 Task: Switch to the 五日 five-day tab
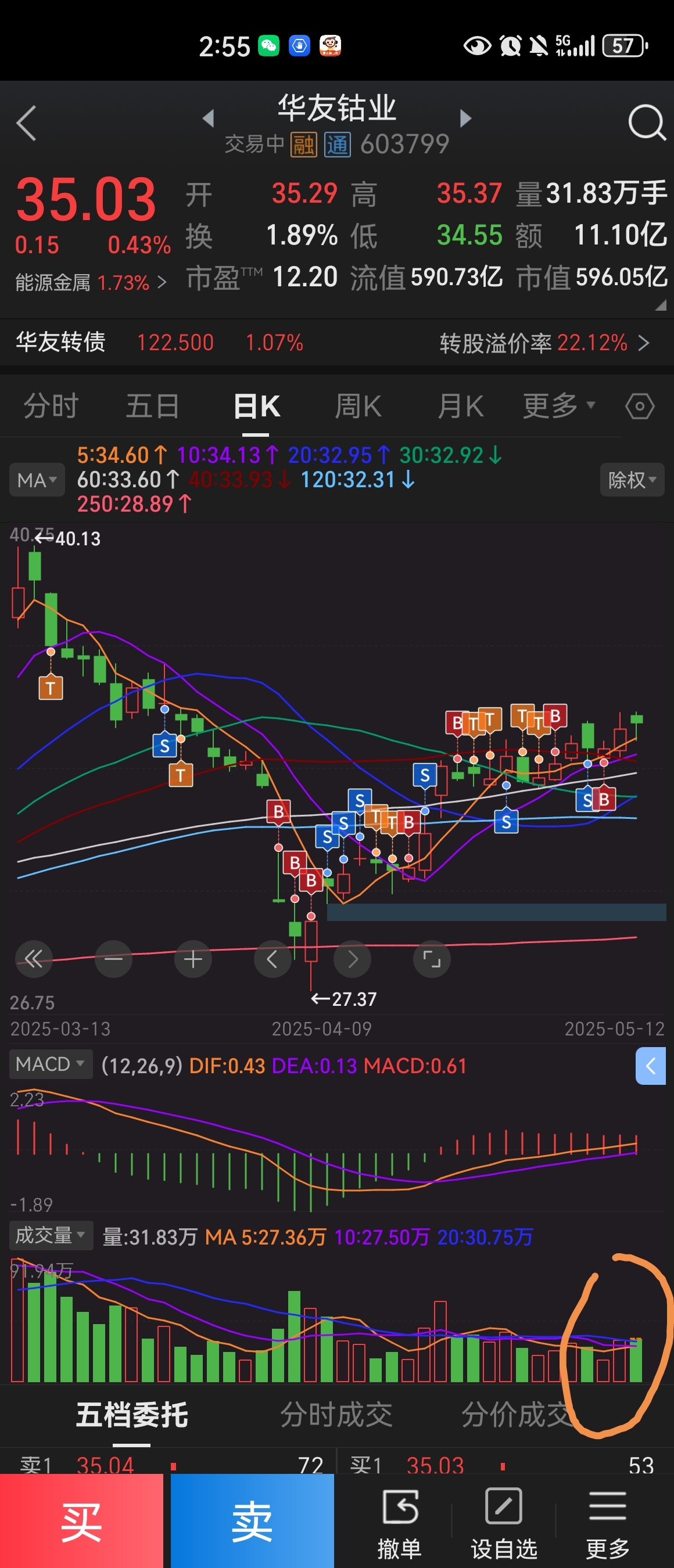click(x=152, y=406)
